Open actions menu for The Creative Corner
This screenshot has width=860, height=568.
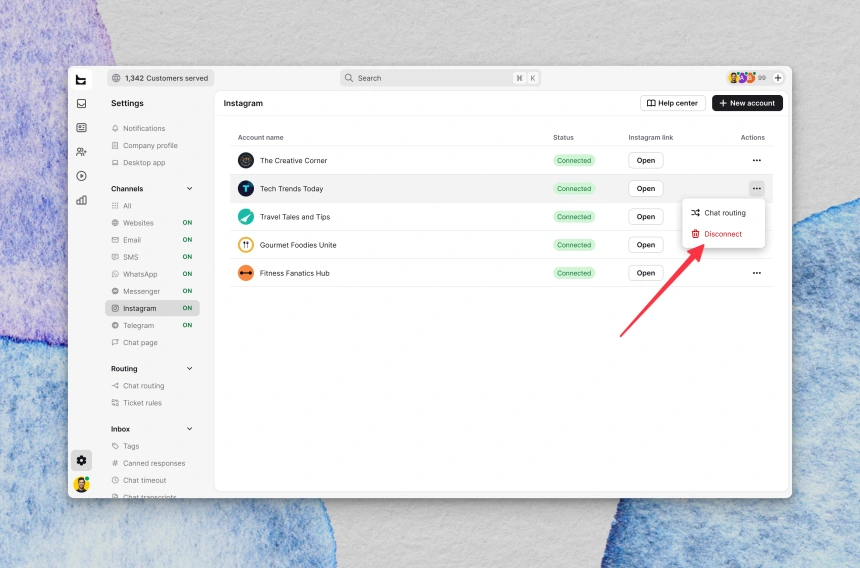(x=757, y=161)
